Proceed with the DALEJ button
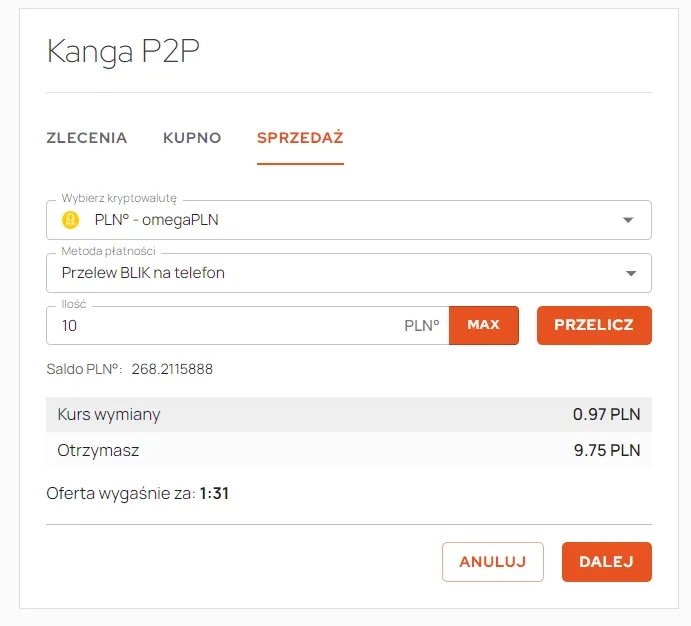Image resolution: width=691 pixels, height=626 pixels. click(x=606, y=562)
